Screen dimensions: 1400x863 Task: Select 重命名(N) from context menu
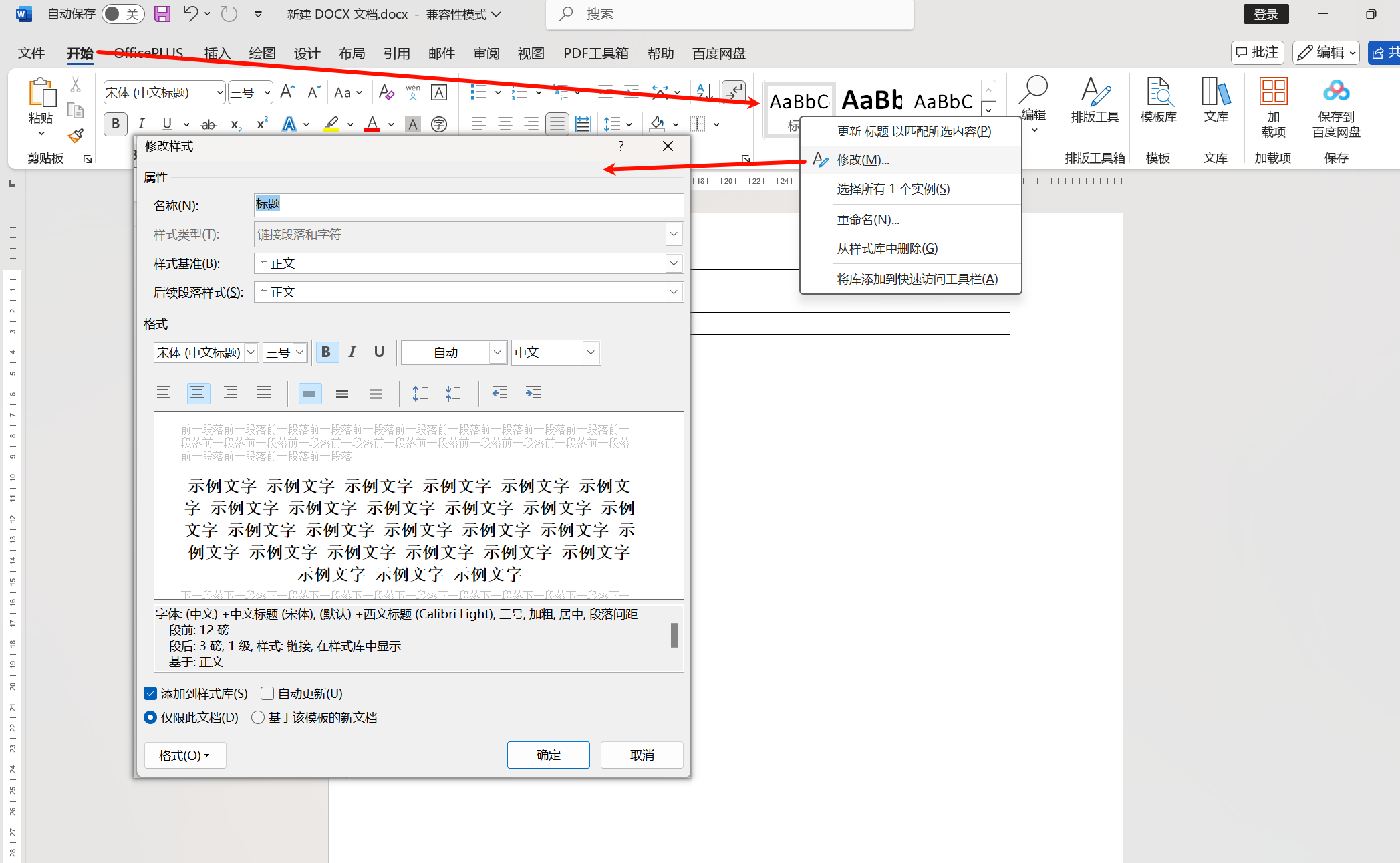[868, 219]
